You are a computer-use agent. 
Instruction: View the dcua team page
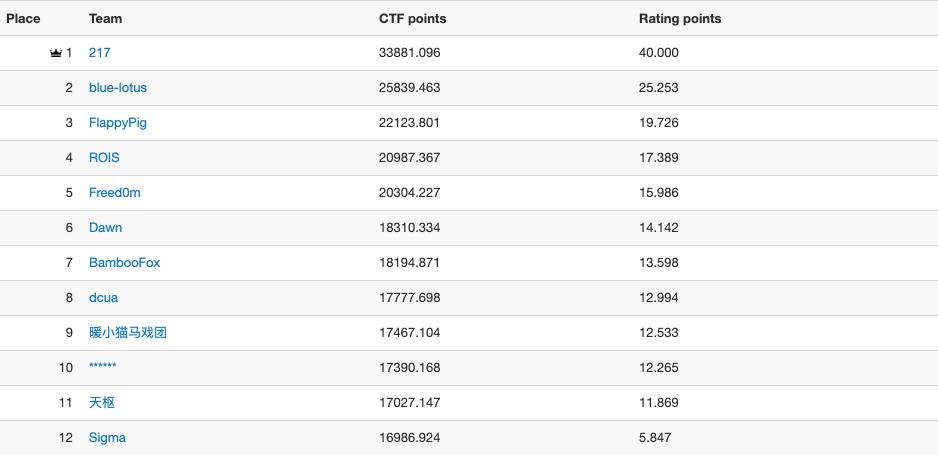pyautogui.click(x=103, y=298)
